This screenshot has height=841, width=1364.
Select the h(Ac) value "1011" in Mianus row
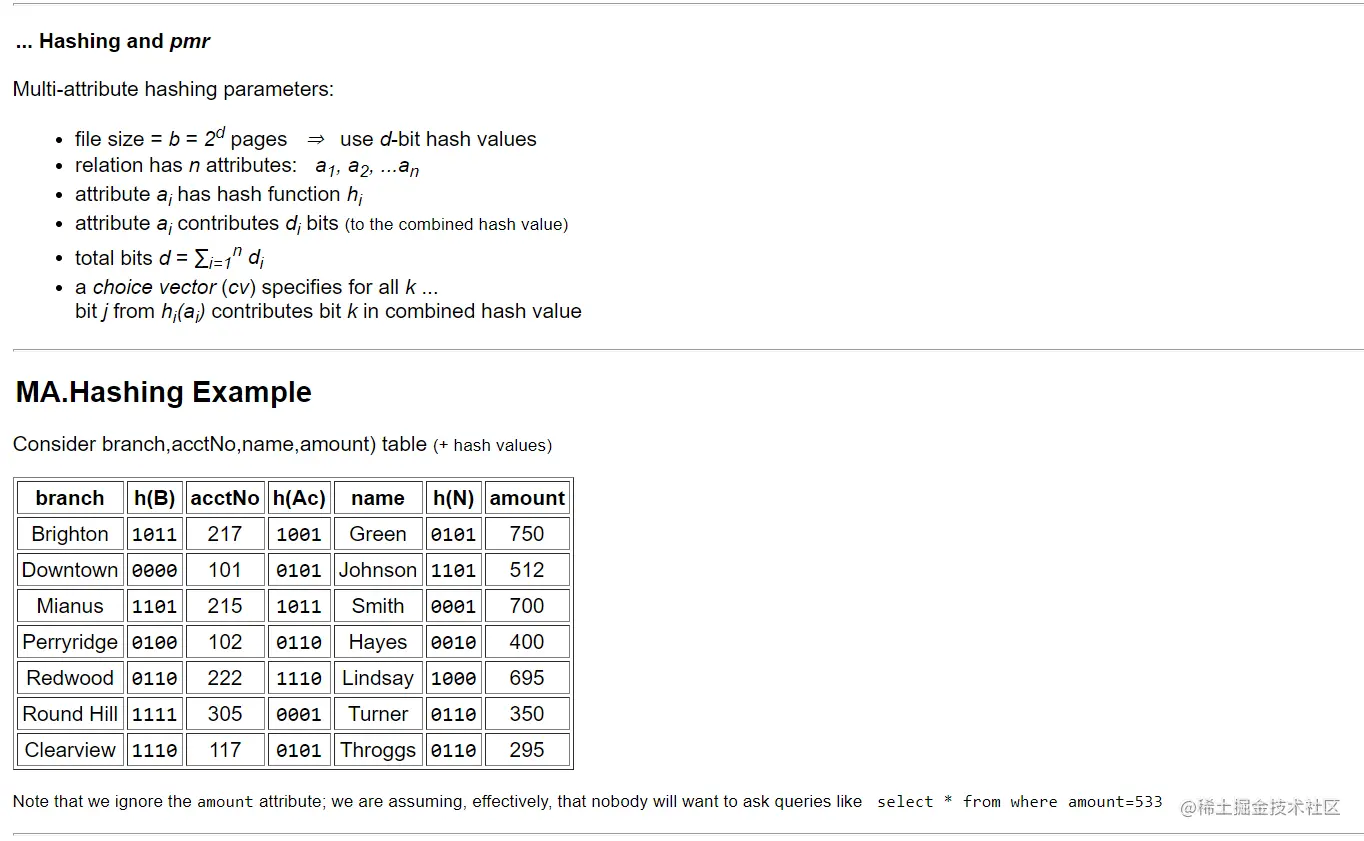tap(299, 606)
